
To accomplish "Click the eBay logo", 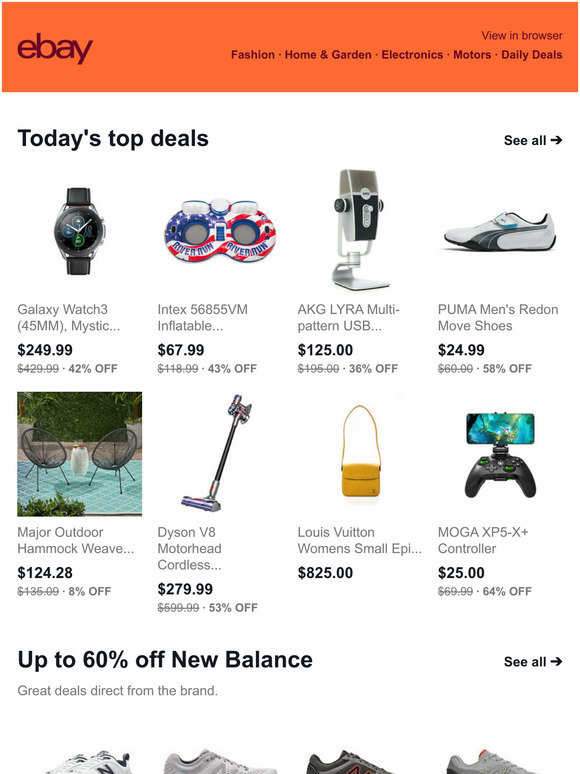I will click(x=55, y=48).
